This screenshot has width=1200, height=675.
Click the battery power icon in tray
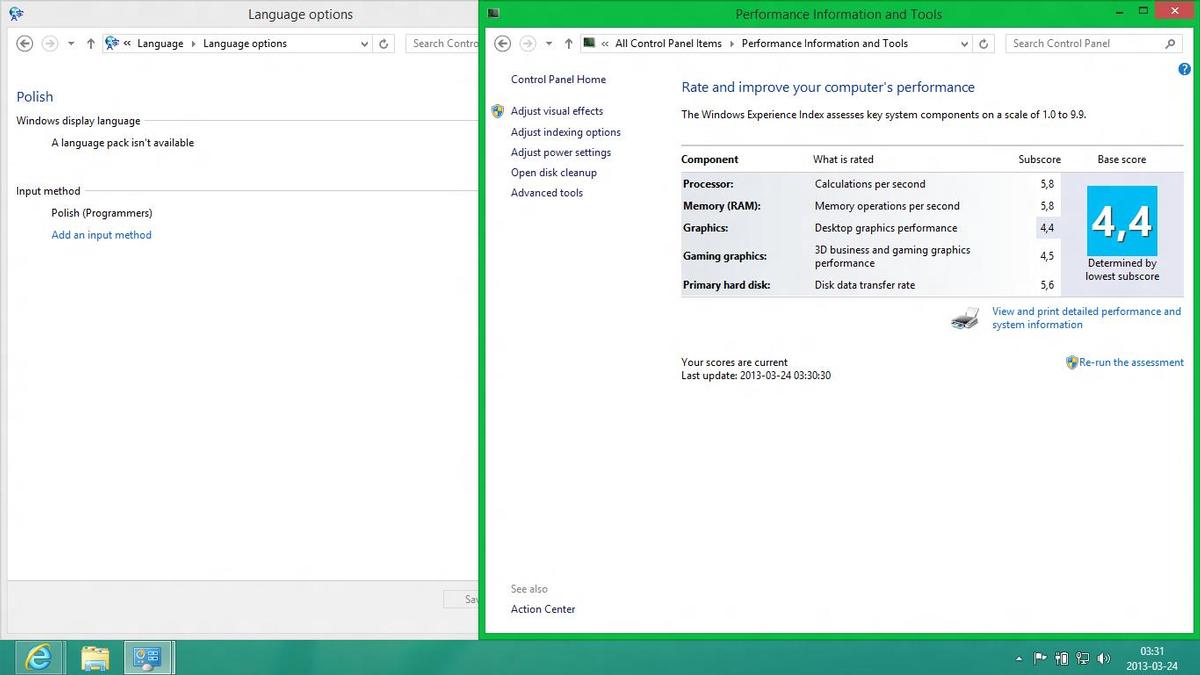tap(1061, 658)
